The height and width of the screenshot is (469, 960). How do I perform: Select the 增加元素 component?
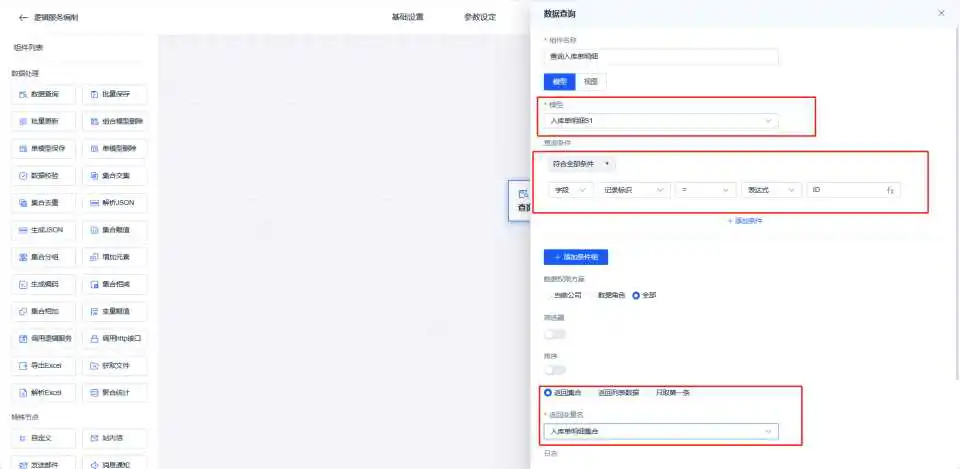tap(114, 257)
